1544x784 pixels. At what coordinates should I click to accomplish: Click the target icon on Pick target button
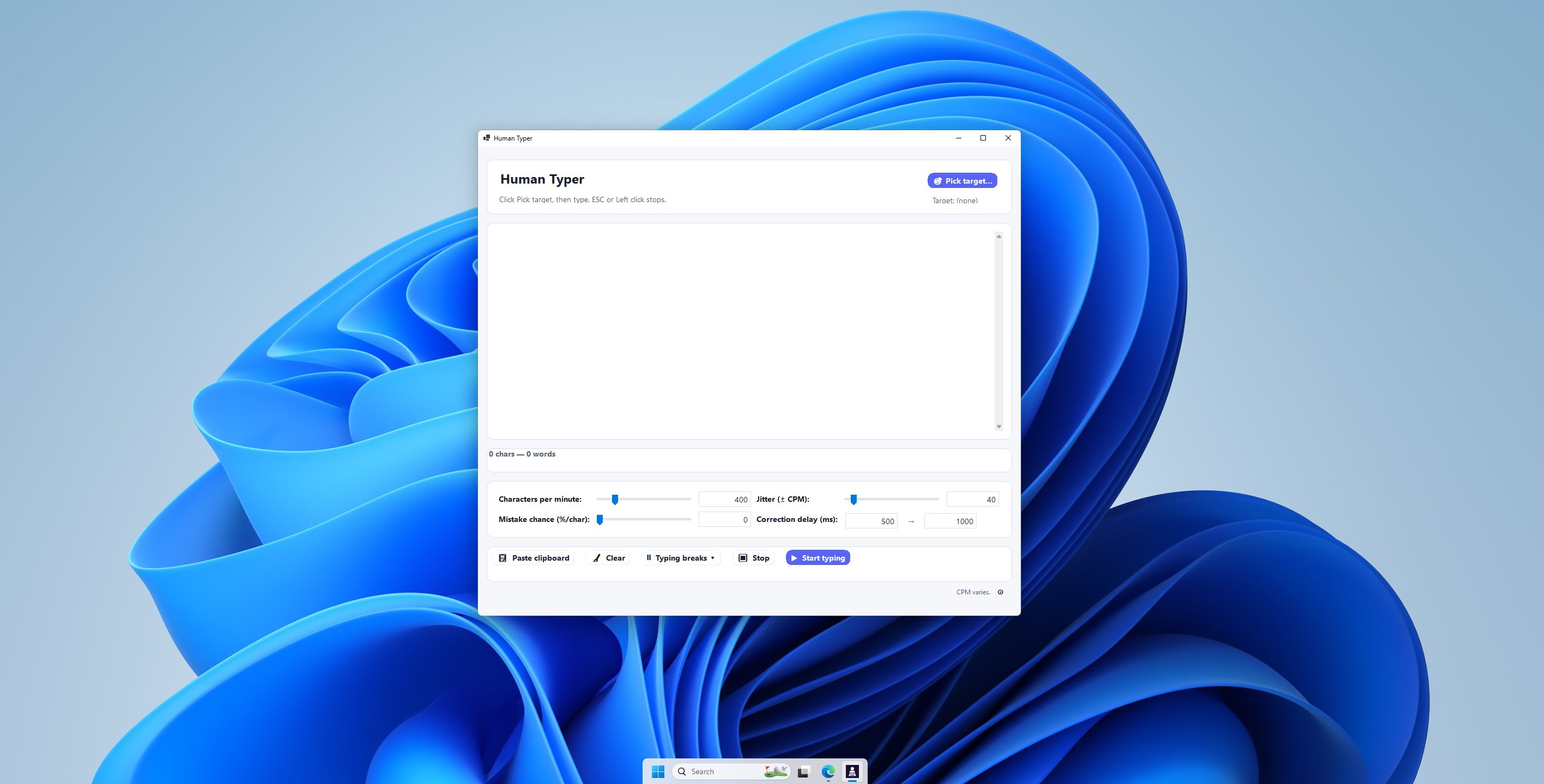(938, 180)
